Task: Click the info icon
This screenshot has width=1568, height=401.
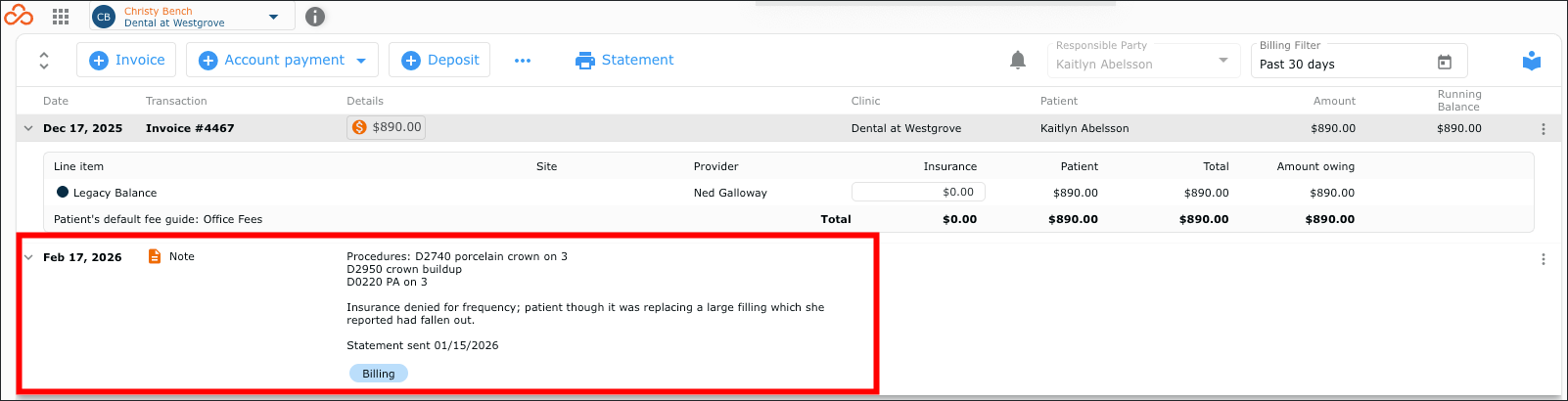Action: point(315,17)
